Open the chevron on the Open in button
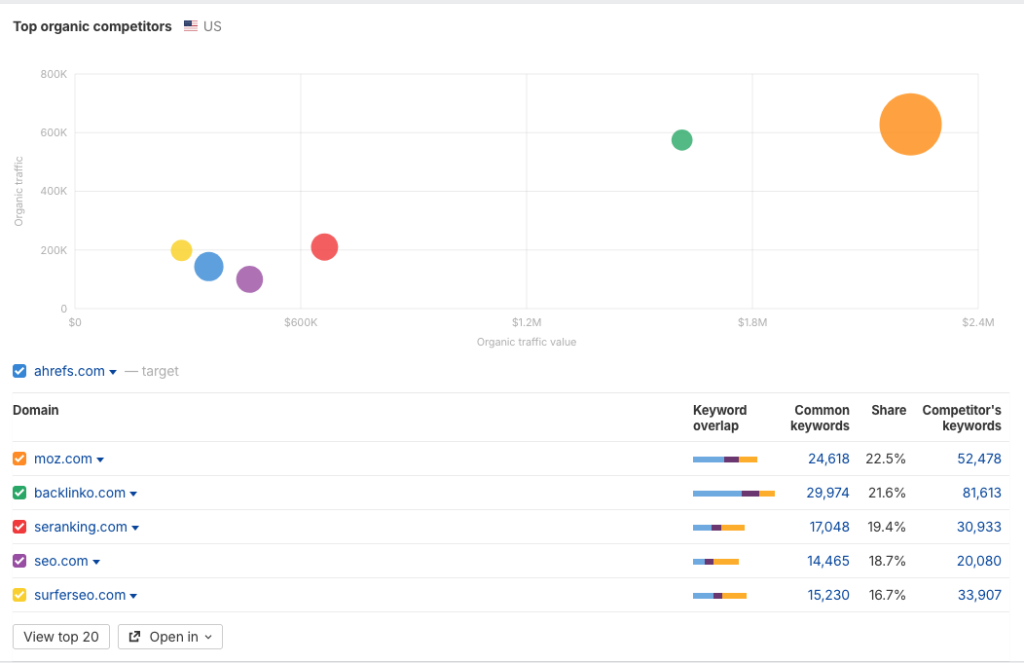This screenshot has height=663, width=1024. click(208, 638)
